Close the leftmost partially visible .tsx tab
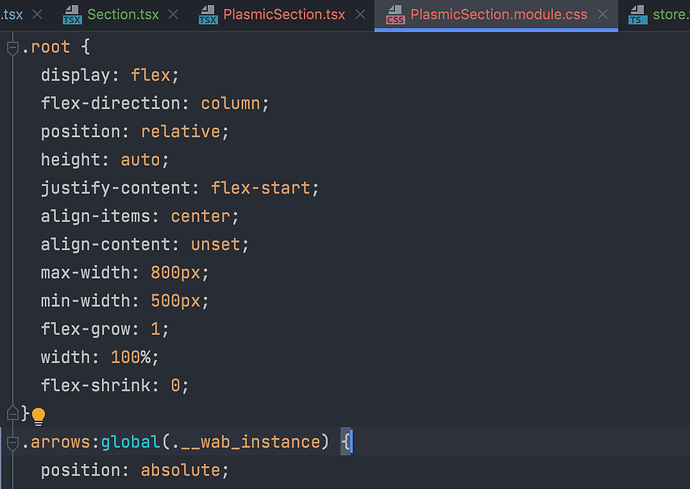The width and height of the screenshot is (690, 489). [x=37, y=16]
